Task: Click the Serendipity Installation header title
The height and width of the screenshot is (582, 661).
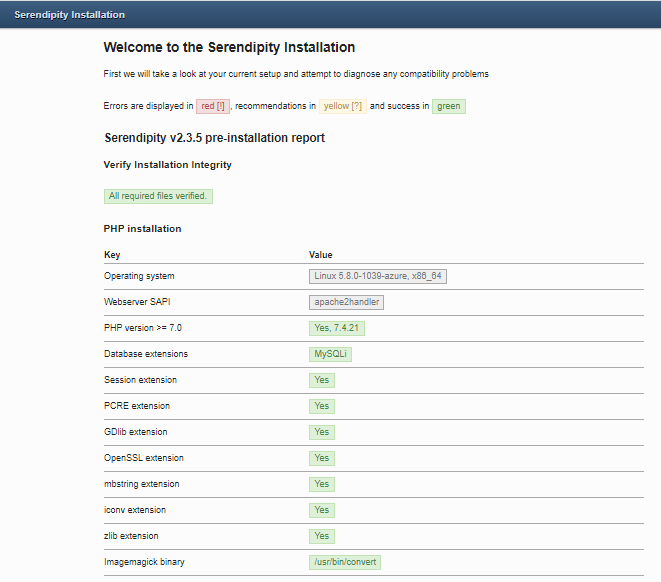Action: 69,15
